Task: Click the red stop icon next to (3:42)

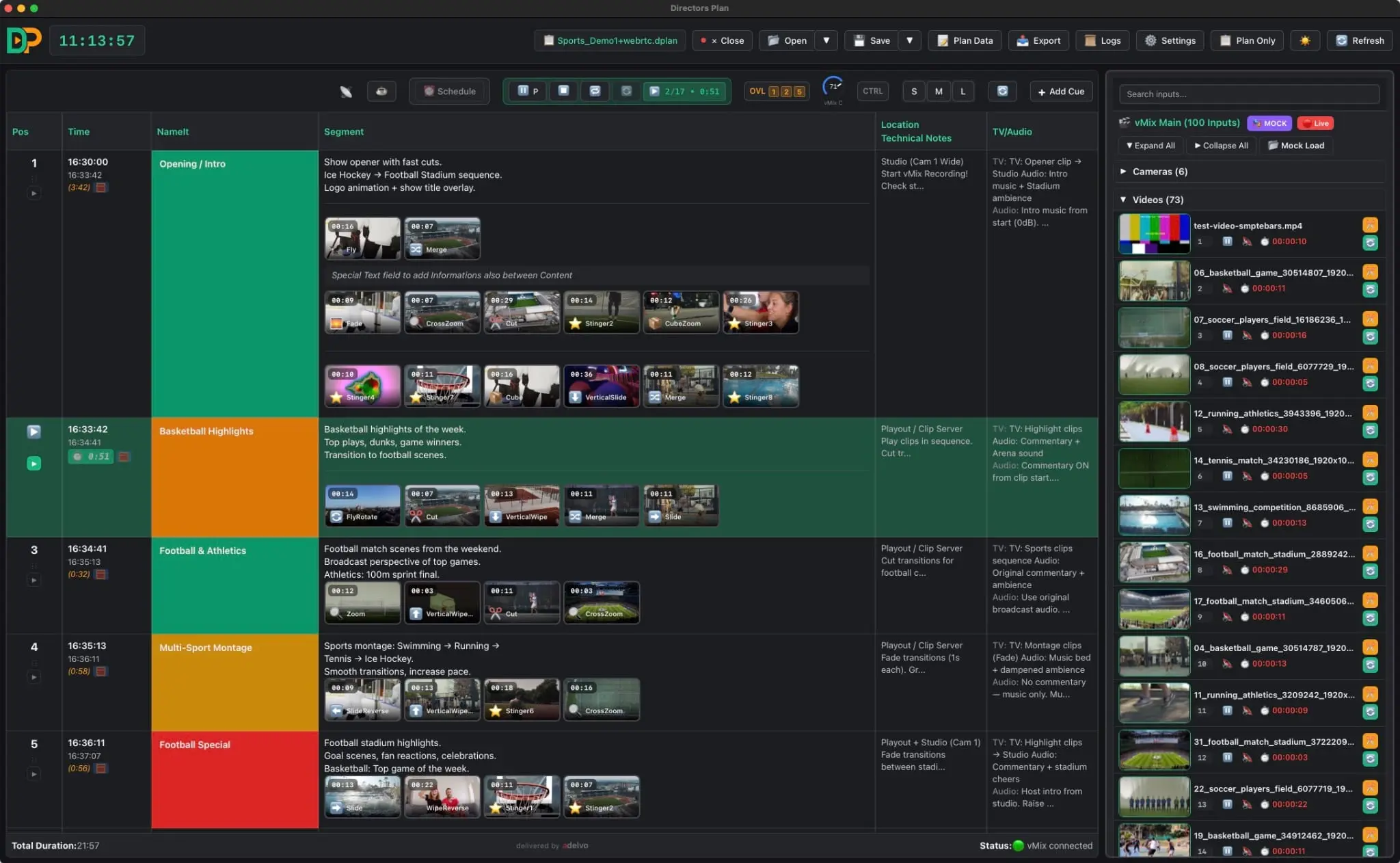Action: click(100, 187)
